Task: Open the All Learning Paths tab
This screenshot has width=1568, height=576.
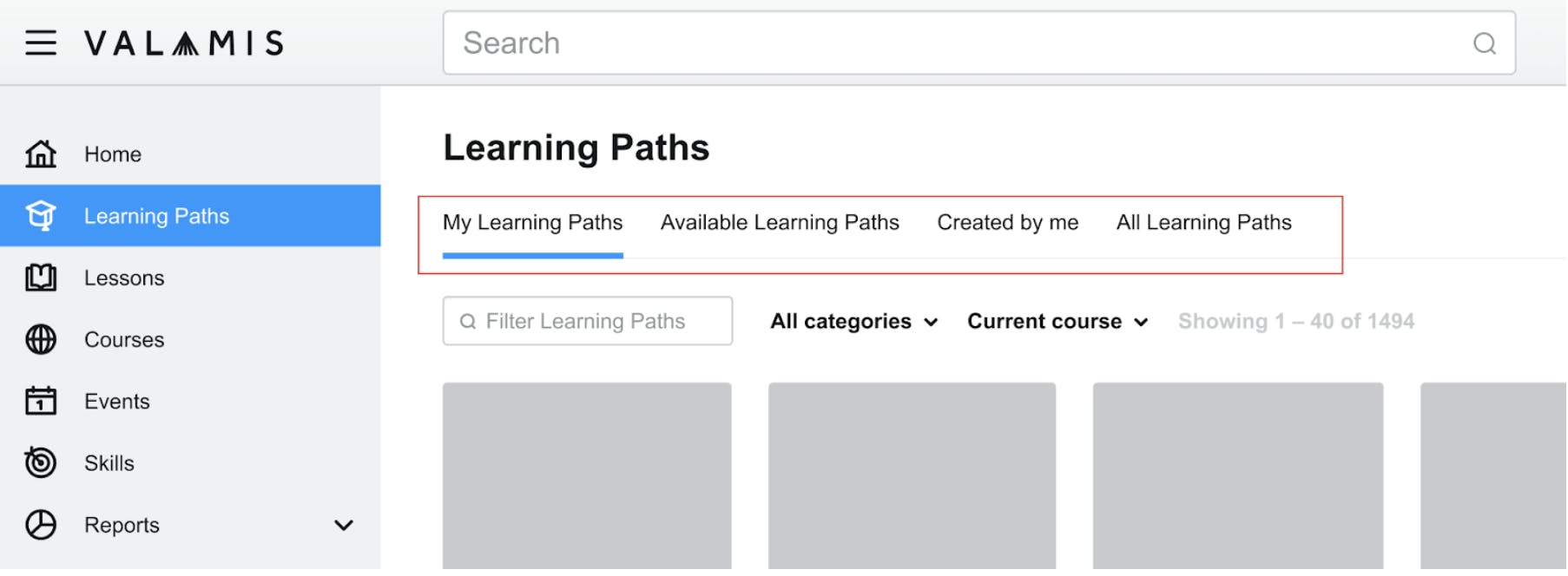Action: click(1203, 223)
